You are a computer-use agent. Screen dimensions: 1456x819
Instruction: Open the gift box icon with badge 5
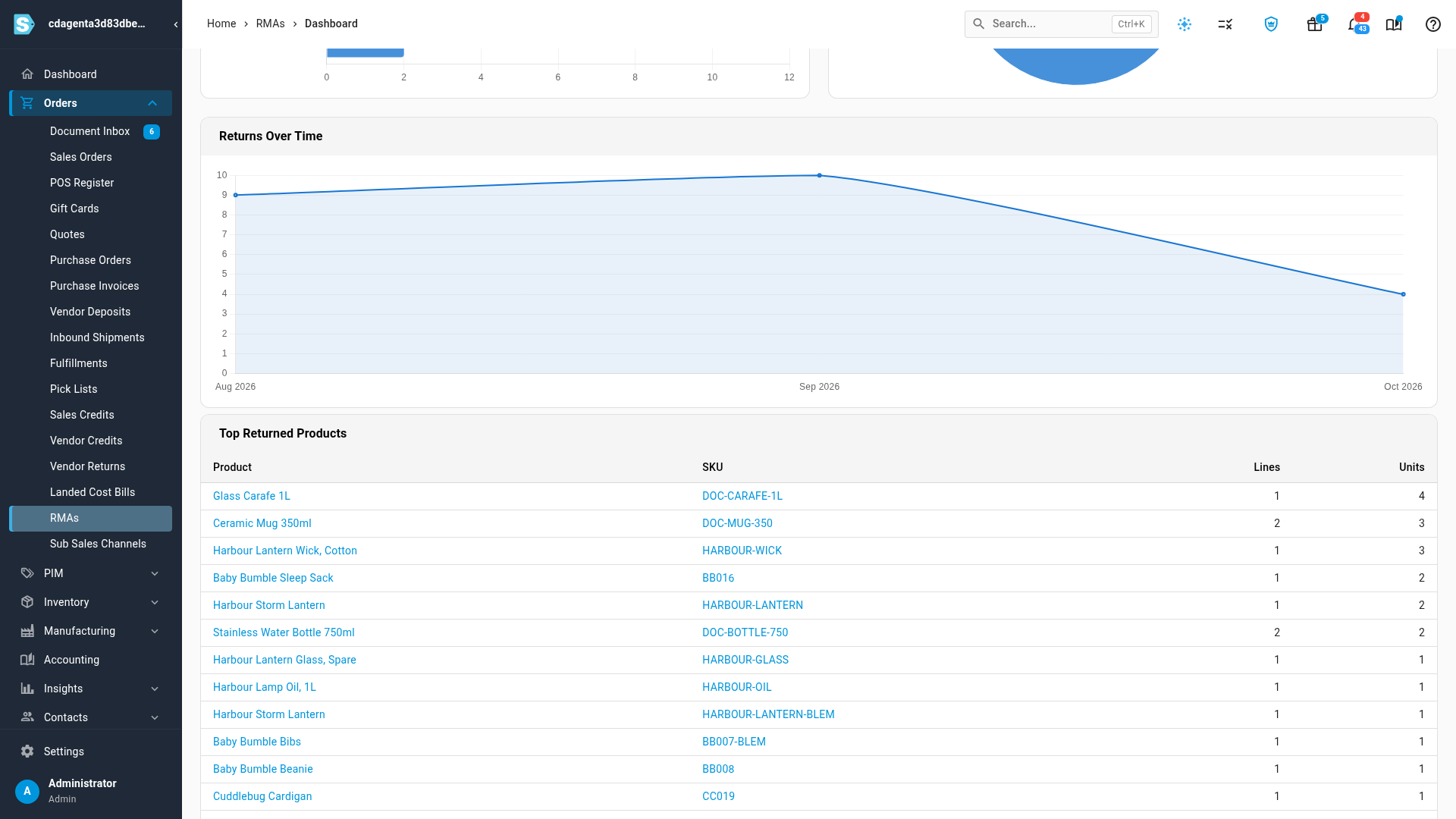coord(1315,24)
